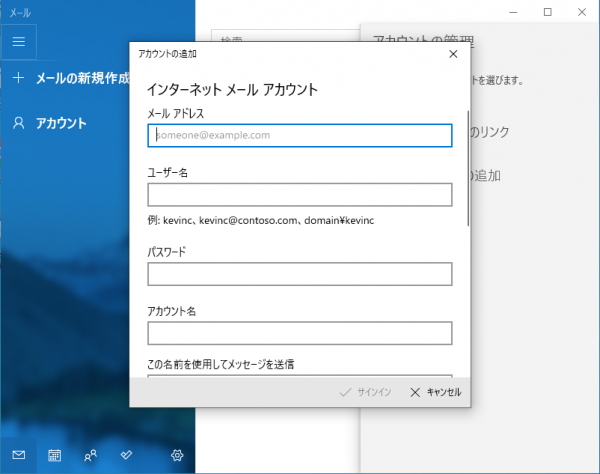600x474 pixels.
Task: Click the パスワード field
Action: (x=300, y=274)
